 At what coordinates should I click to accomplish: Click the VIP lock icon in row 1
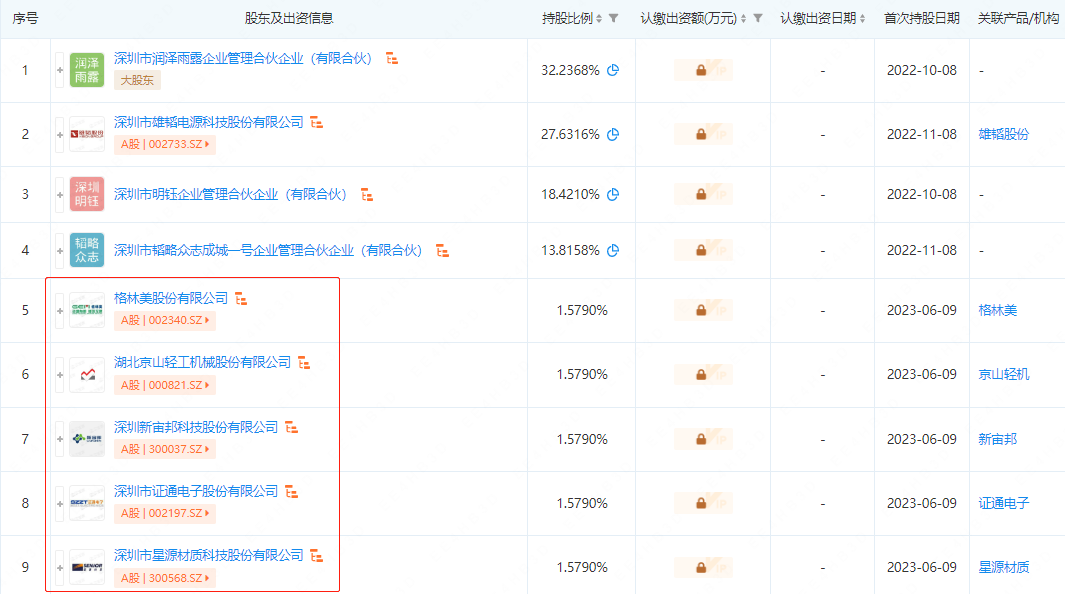tap(703, 70)
